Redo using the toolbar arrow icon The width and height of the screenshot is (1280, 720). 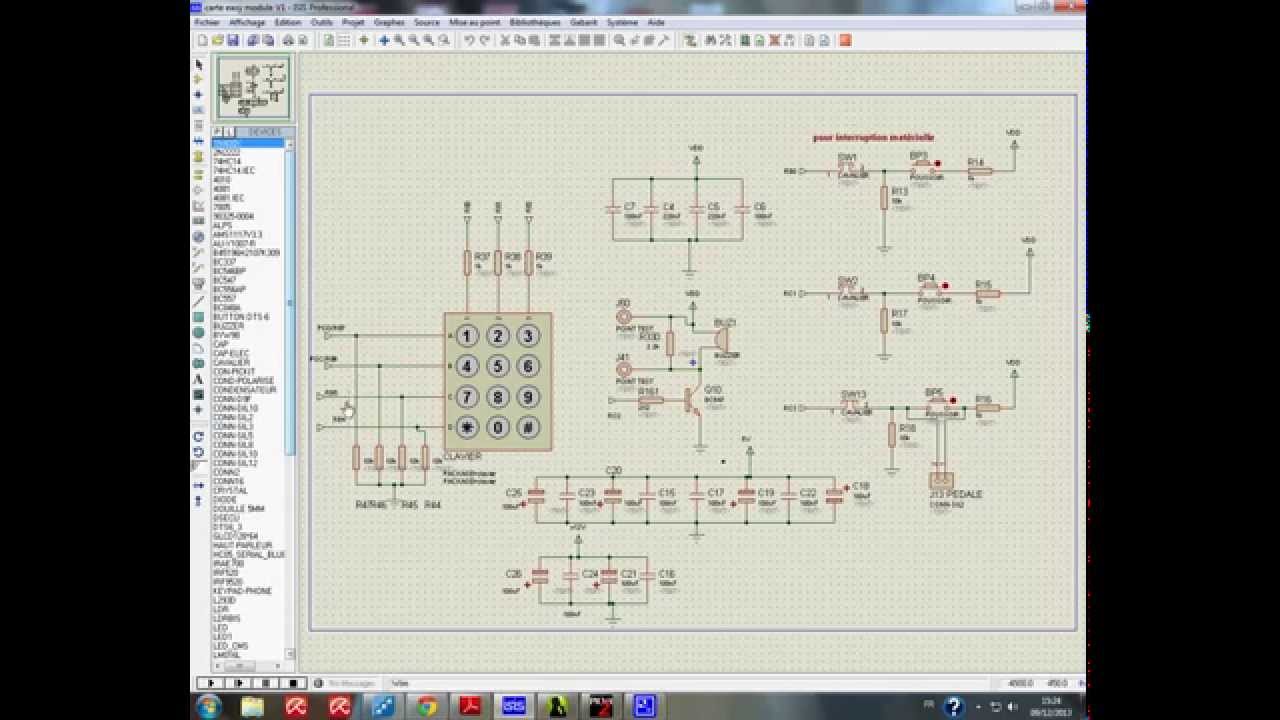484,40
